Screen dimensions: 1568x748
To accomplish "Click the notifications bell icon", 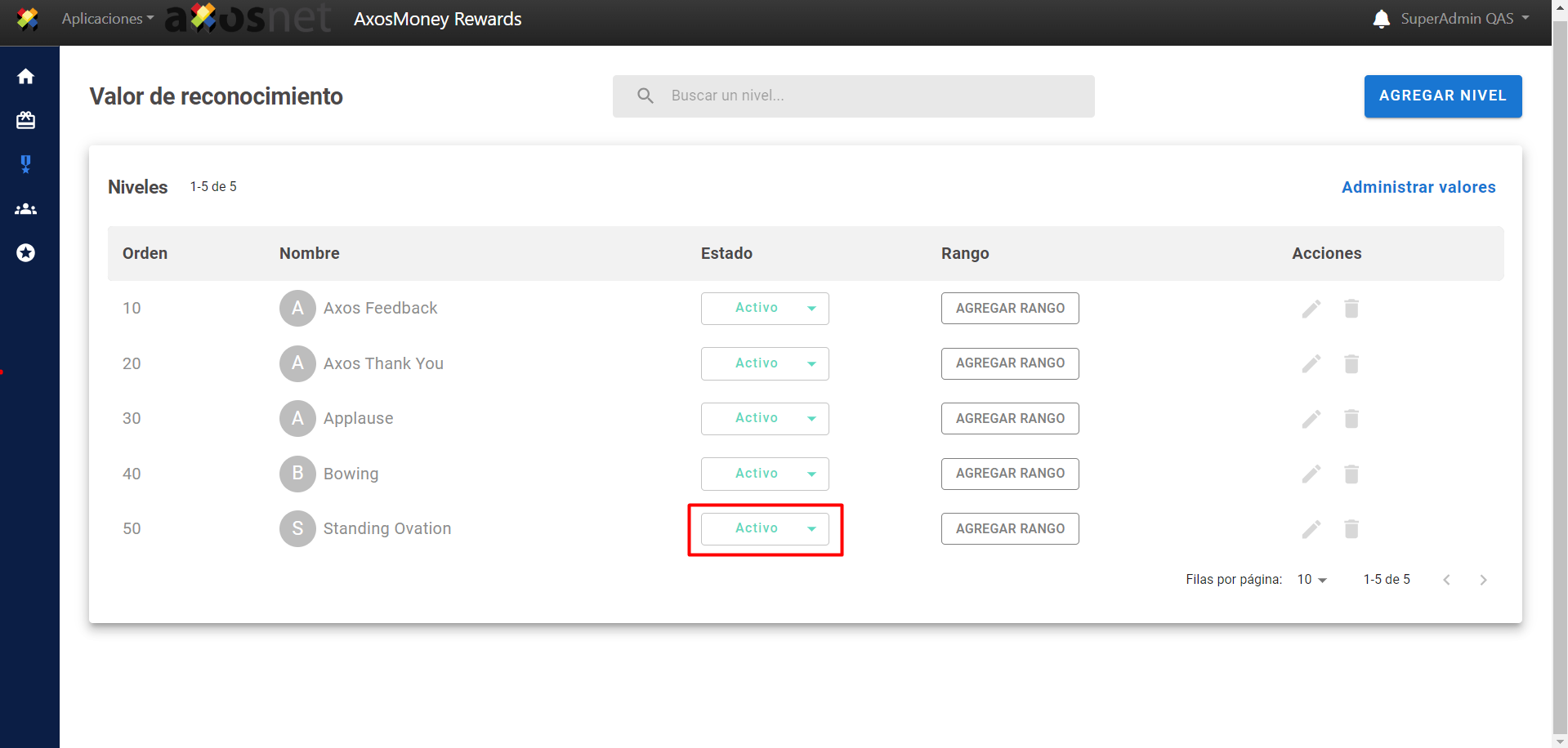I will (1381, 19).
